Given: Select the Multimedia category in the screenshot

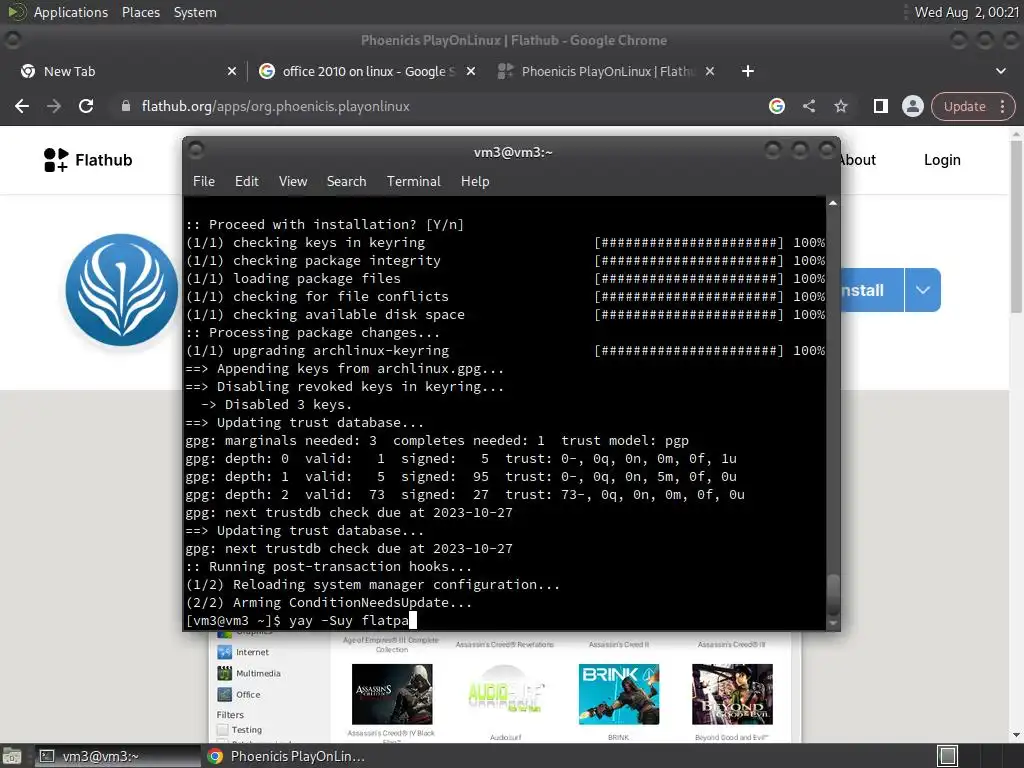Looking at the screenshot, I should coord(249,673).
